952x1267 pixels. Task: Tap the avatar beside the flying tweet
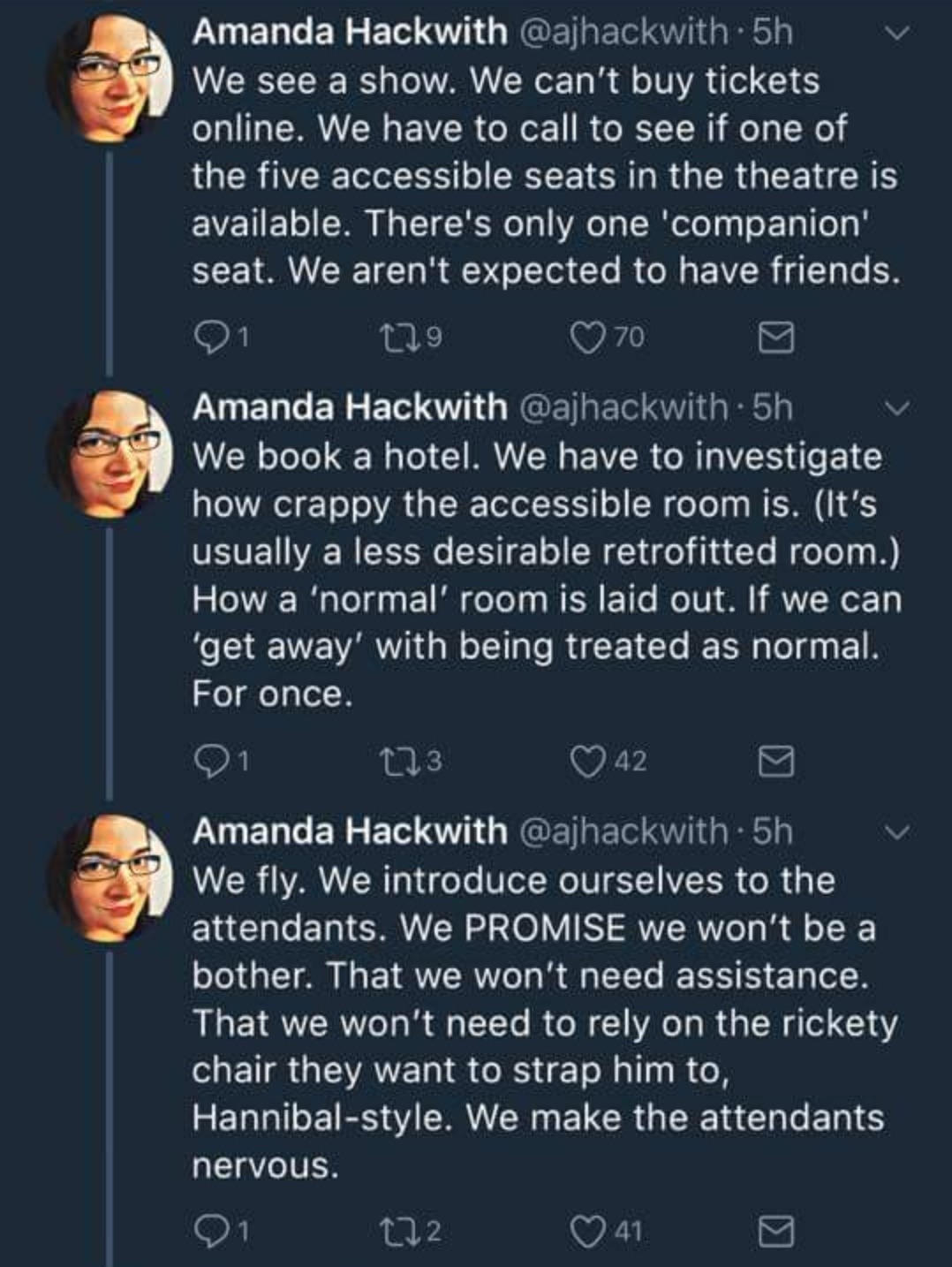[108, 876]
